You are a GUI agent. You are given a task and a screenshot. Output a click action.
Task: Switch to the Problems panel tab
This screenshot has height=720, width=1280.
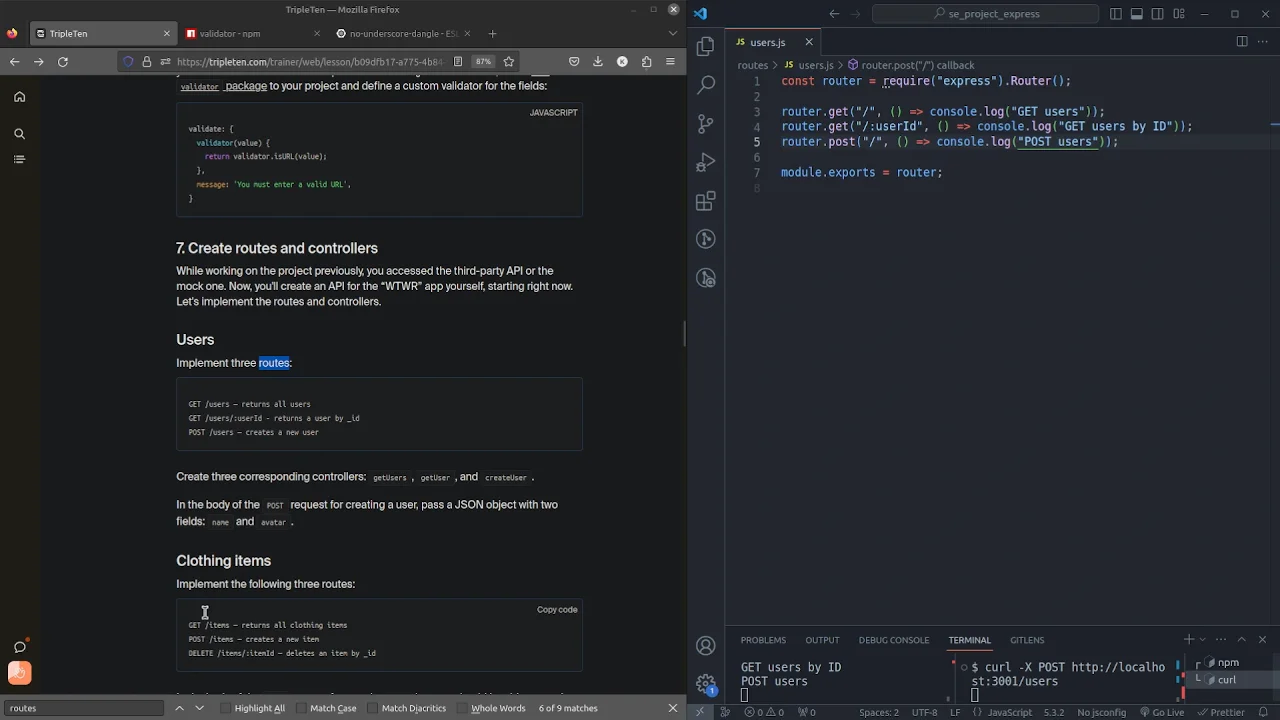click(x=763, y=640)
